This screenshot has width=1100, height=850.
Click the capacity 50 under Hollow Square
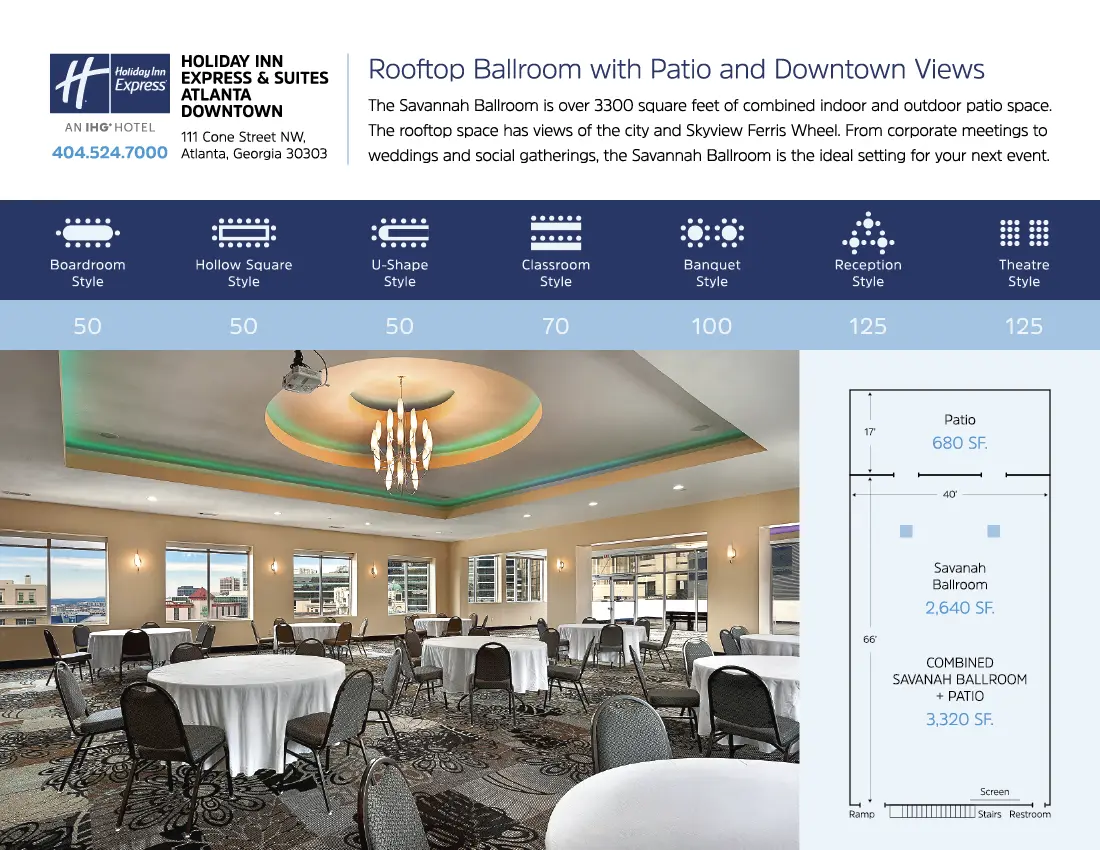pos(243,326)
